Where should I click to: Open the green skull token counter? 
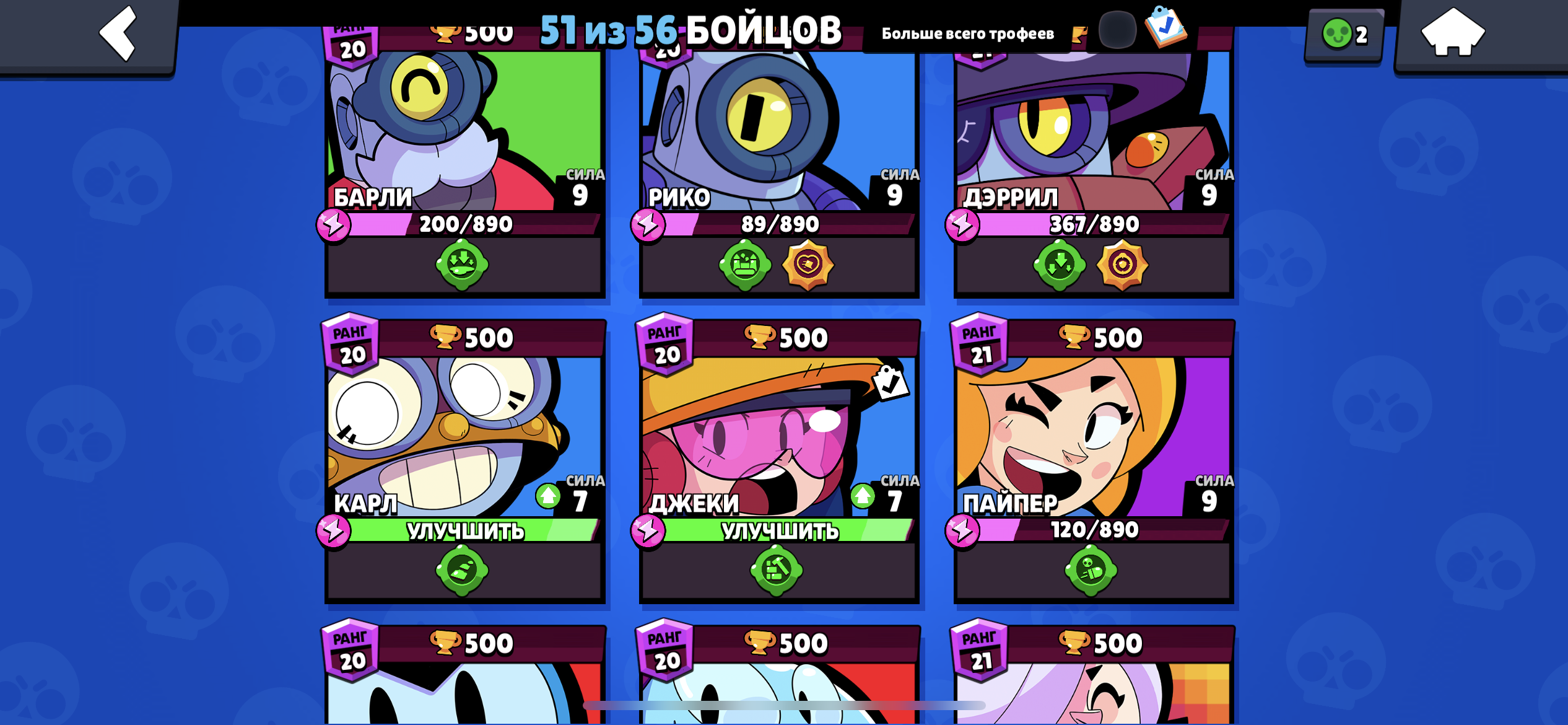tap(1344, 34)
